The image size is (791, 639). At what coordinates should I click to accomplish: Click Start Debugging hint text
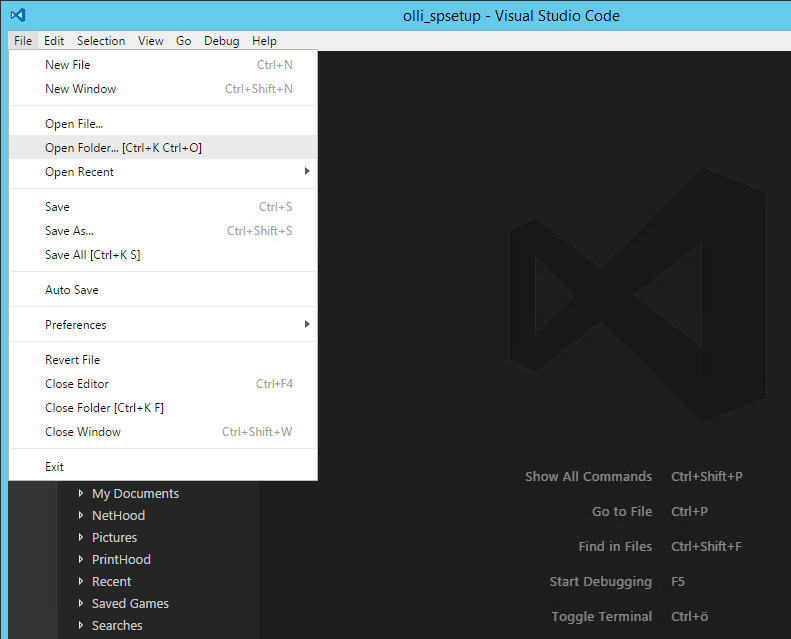coord(600,582)
